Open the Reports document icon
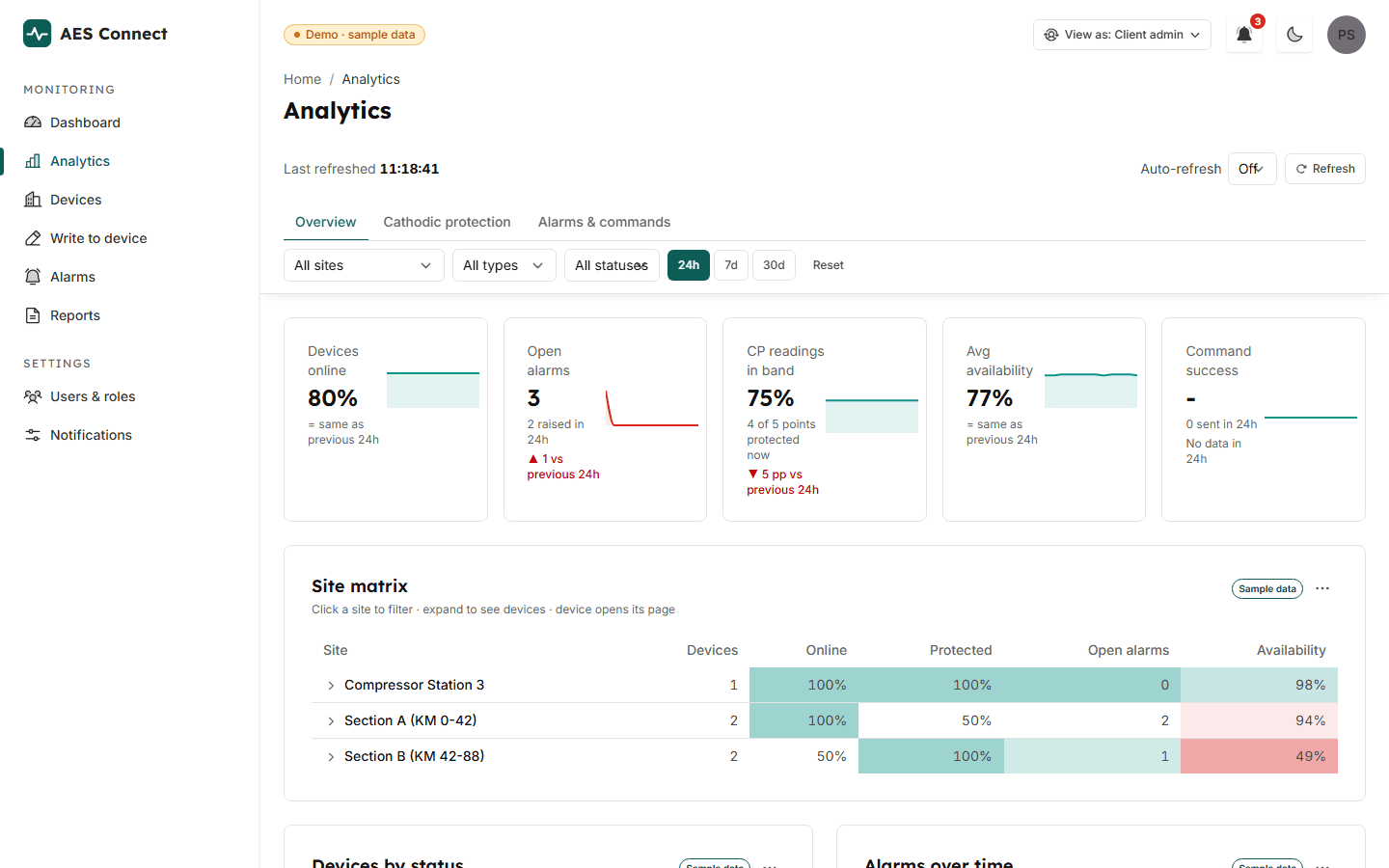 pos(33,315)
